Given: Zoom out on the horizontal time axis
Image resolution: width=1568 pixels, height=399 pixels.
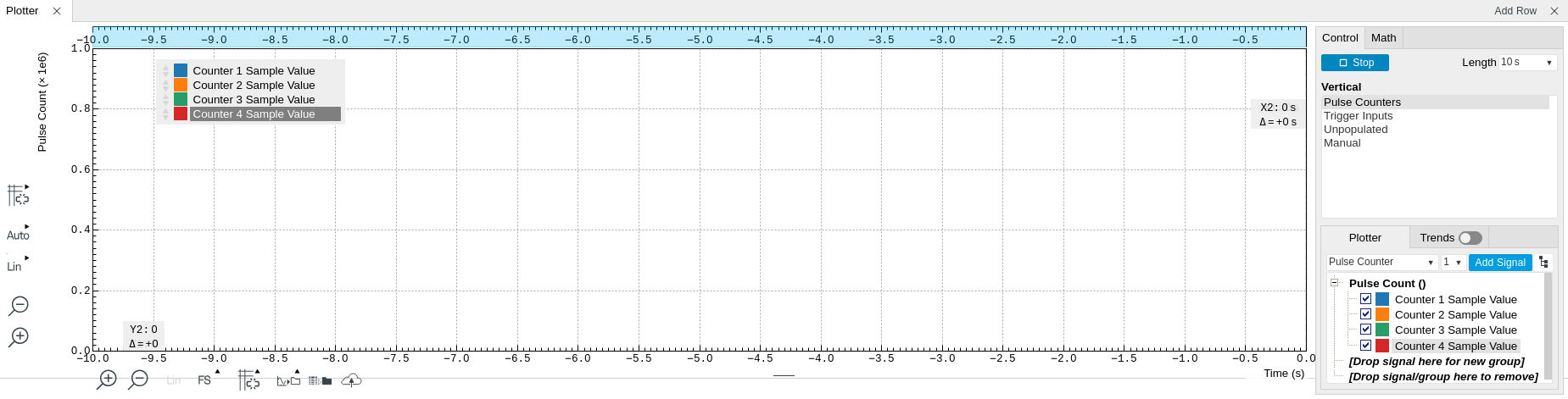Looking at the screenshot, I should pos(138,380).
